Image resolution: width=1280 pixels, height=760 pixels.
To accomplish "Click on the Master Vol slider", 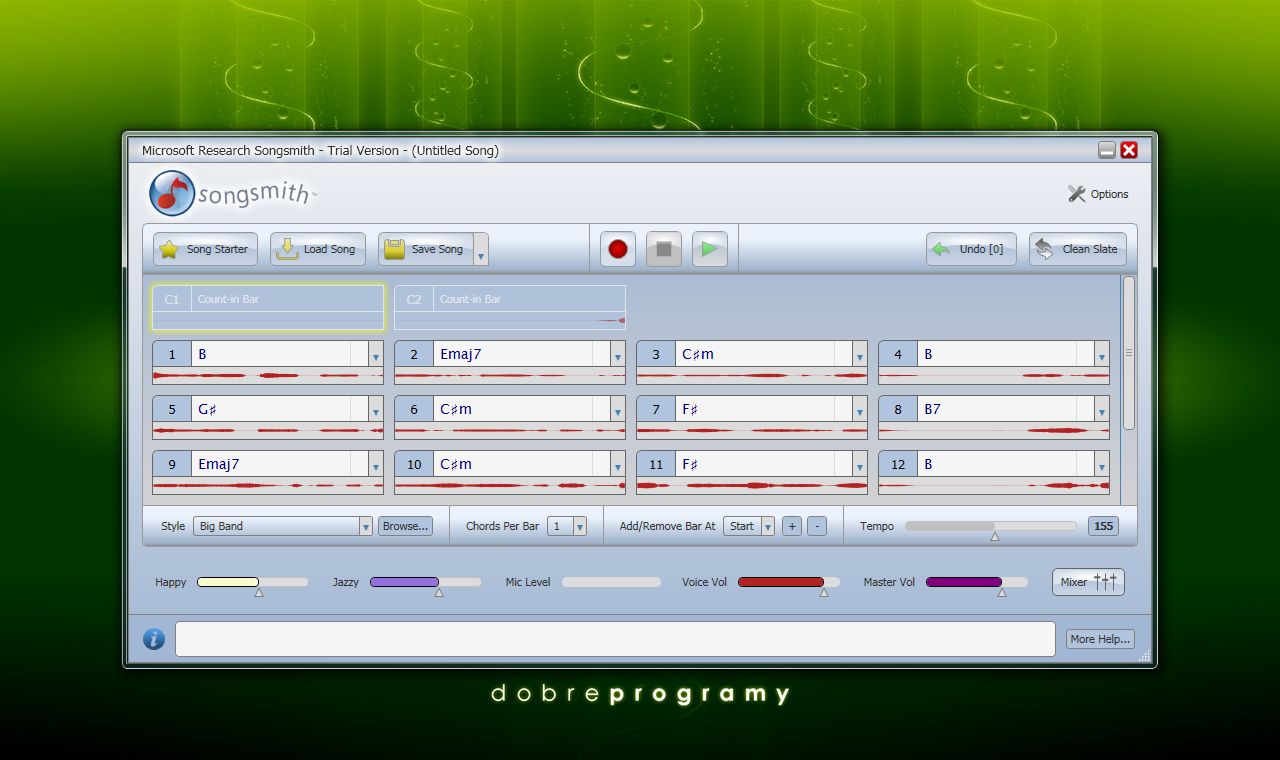I will pos(977,582).
